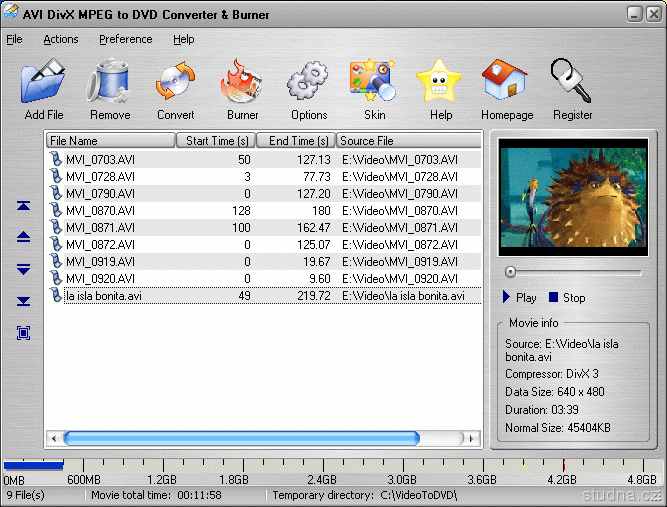Click the preview seek slider handle
This screenshot has height=507, width=667.
[x=510, y=271]
